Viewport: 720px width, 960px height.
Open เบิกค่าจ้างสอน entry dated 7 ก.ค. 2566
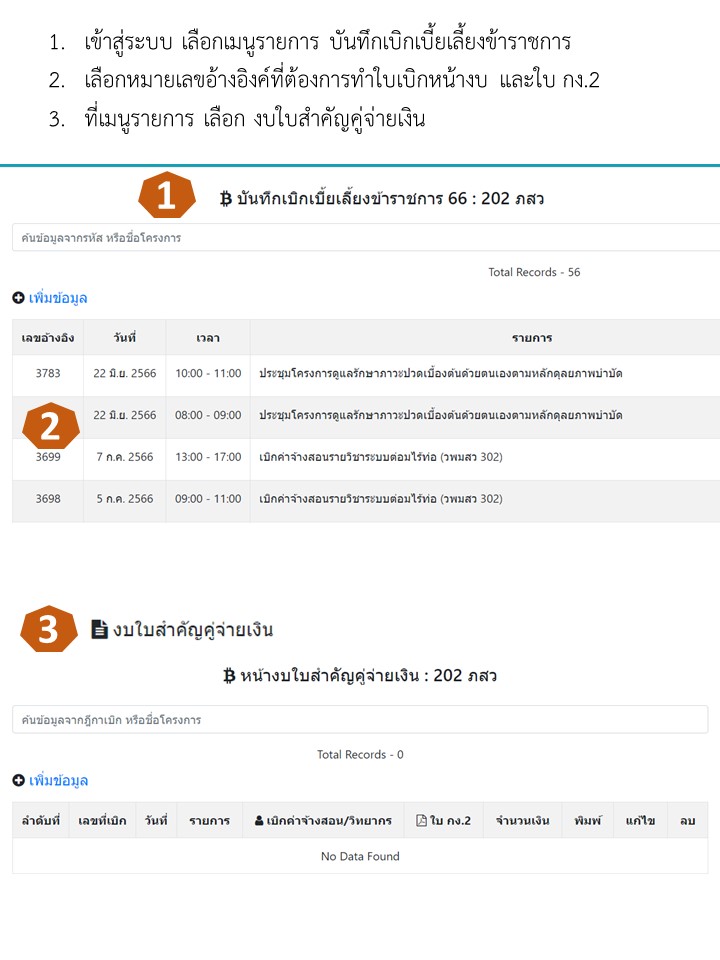[x=381, y=457]
